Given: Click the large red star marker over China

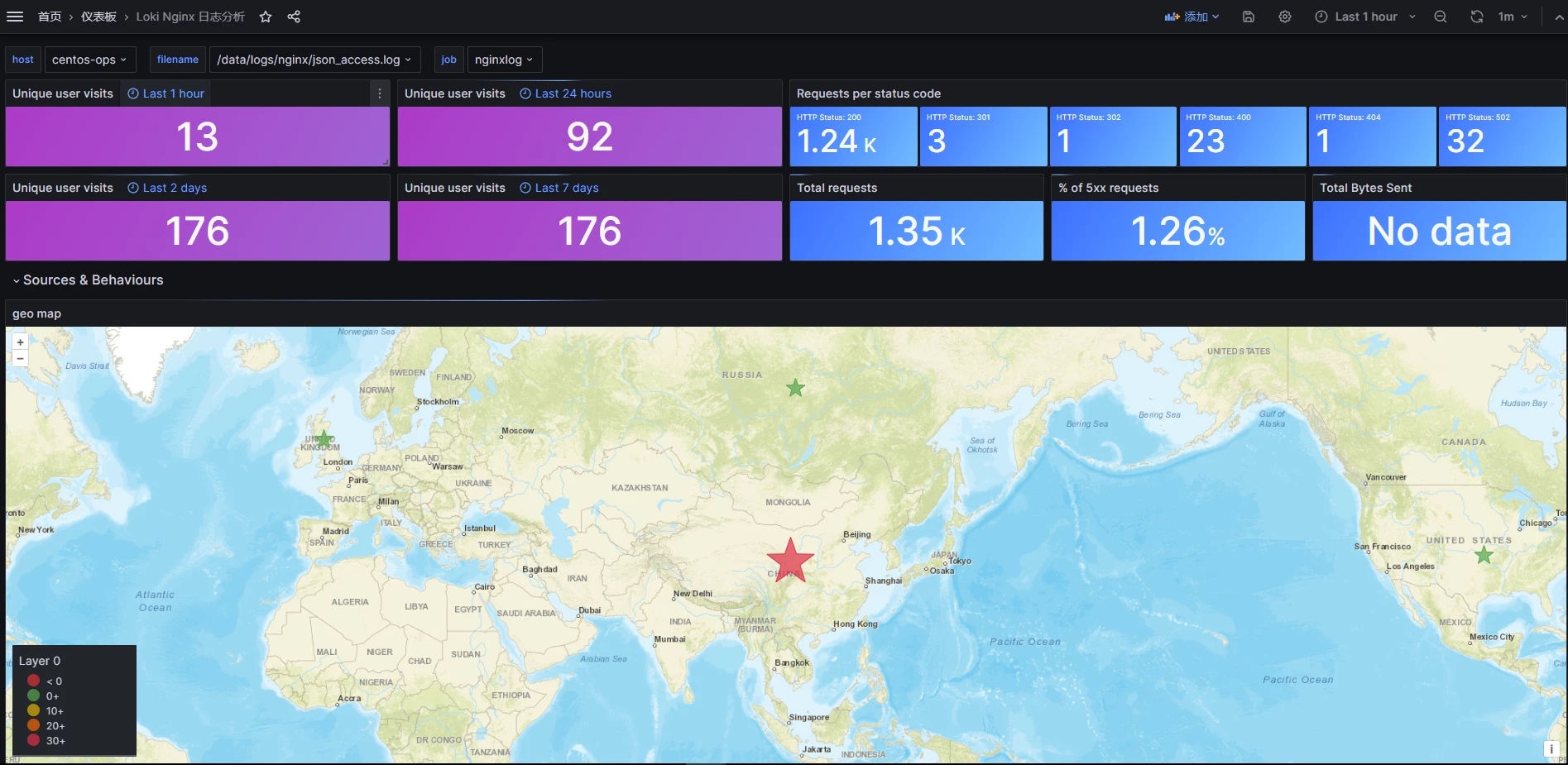Looking at the screenshot, I should pos(790,561).
